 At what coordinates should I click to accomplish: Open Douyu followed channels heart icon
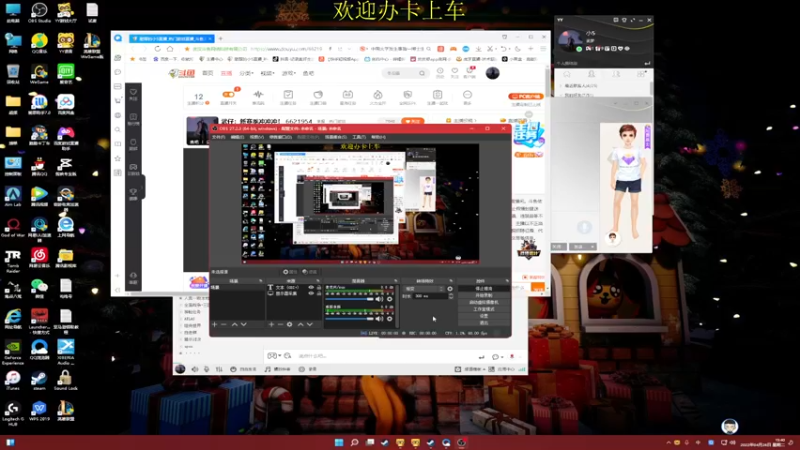(455, 72)
